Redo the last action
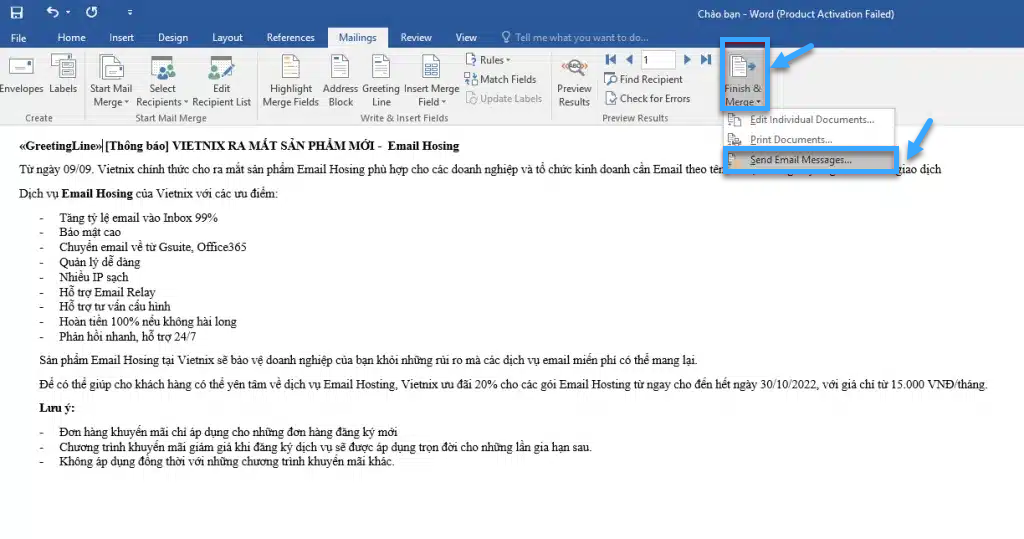Image resolution: width=1024 pixels, height=539 pixels. 91,12
